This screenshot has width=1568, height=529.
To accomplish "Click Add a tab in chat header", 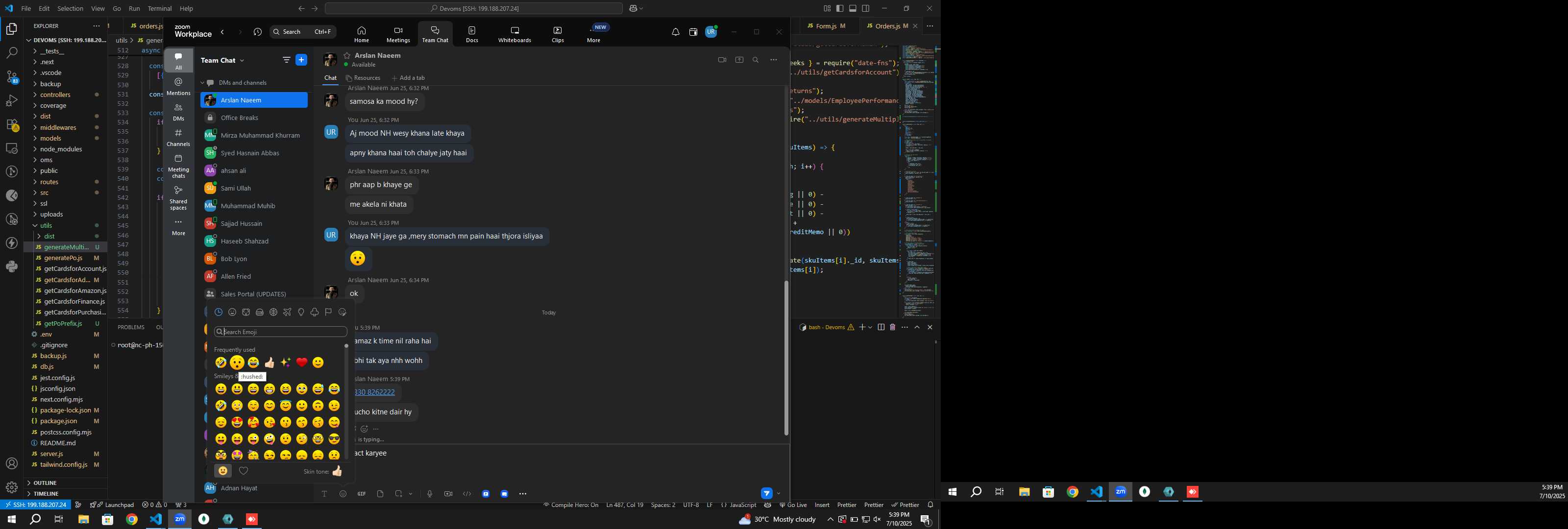I will pyautogui.click(x=409, y=78).
